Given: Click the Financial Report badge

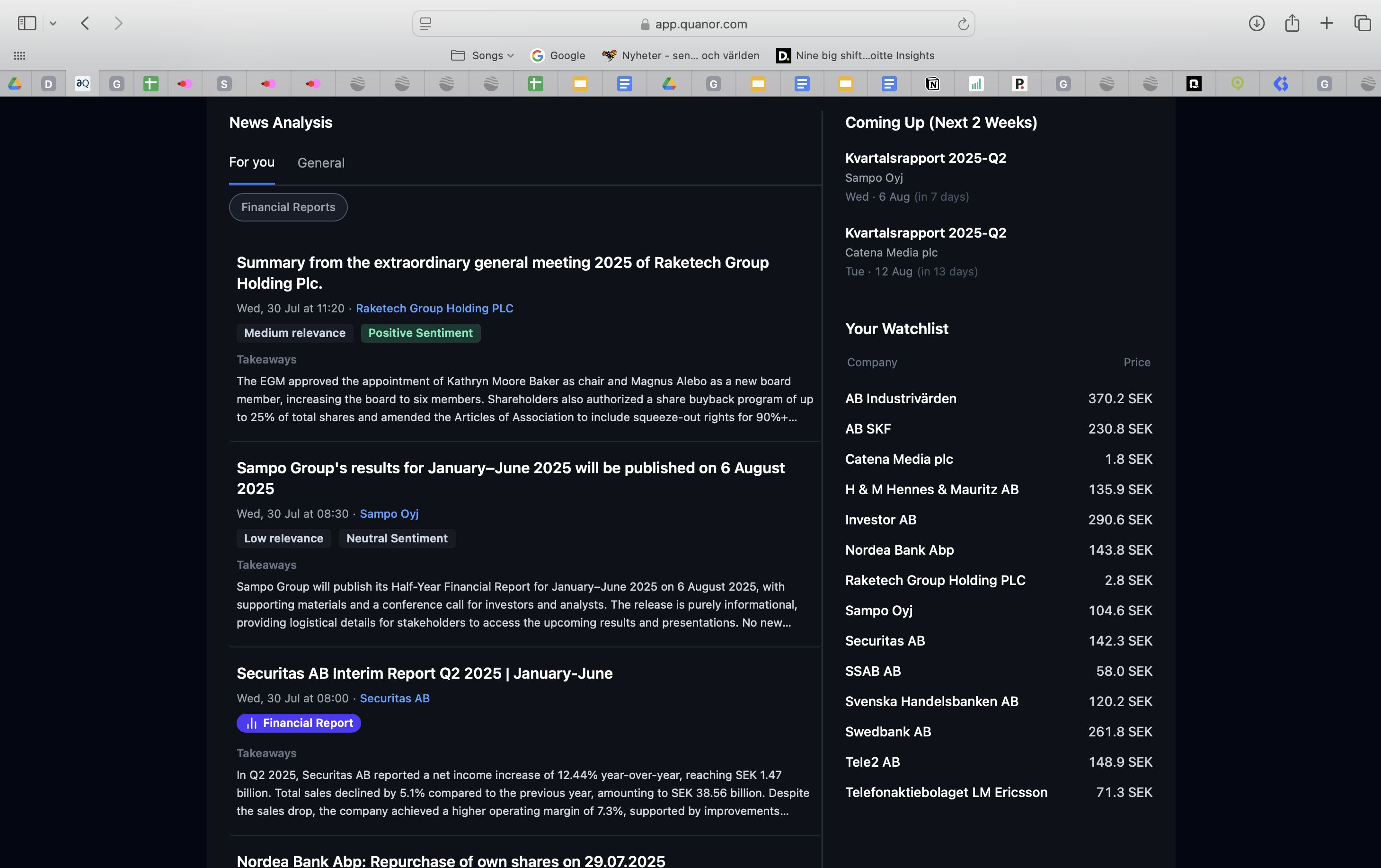Looking at the screenshot, I should tap(299, 723).
